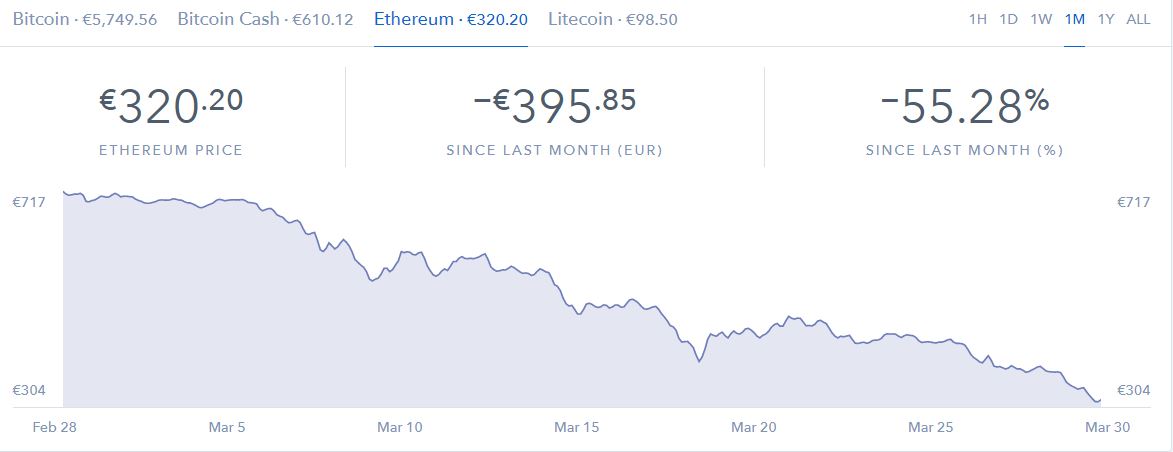Click the Mar 25 date marker
Viewport: 1173px width, 452px height.
(931, 428)
